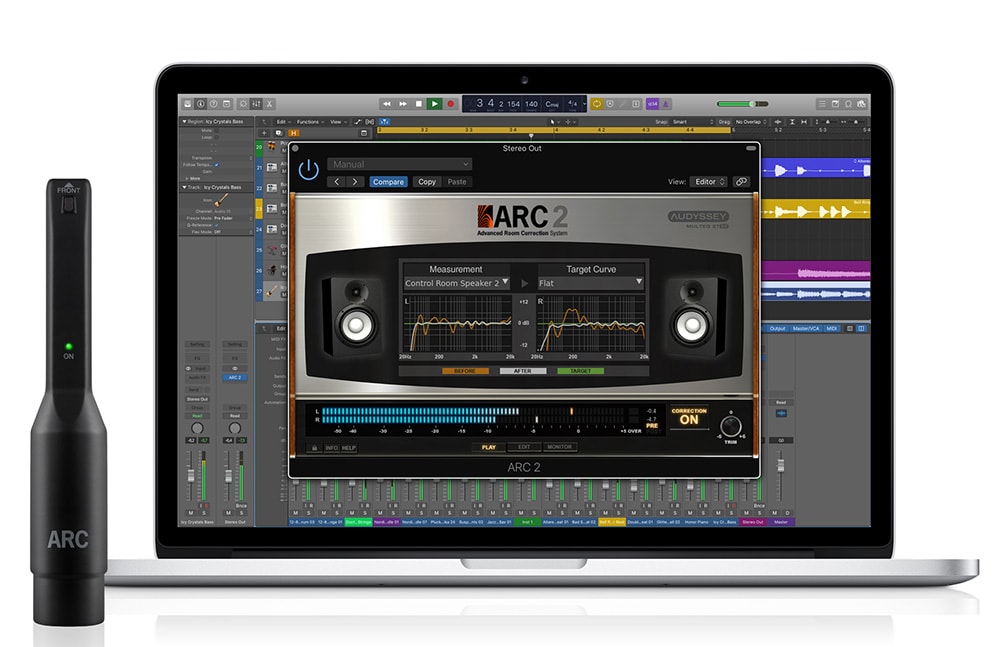Screen dimensions: 1000x647
Task: Open the ARC 2 INFO panel
Action: point(332,448)
